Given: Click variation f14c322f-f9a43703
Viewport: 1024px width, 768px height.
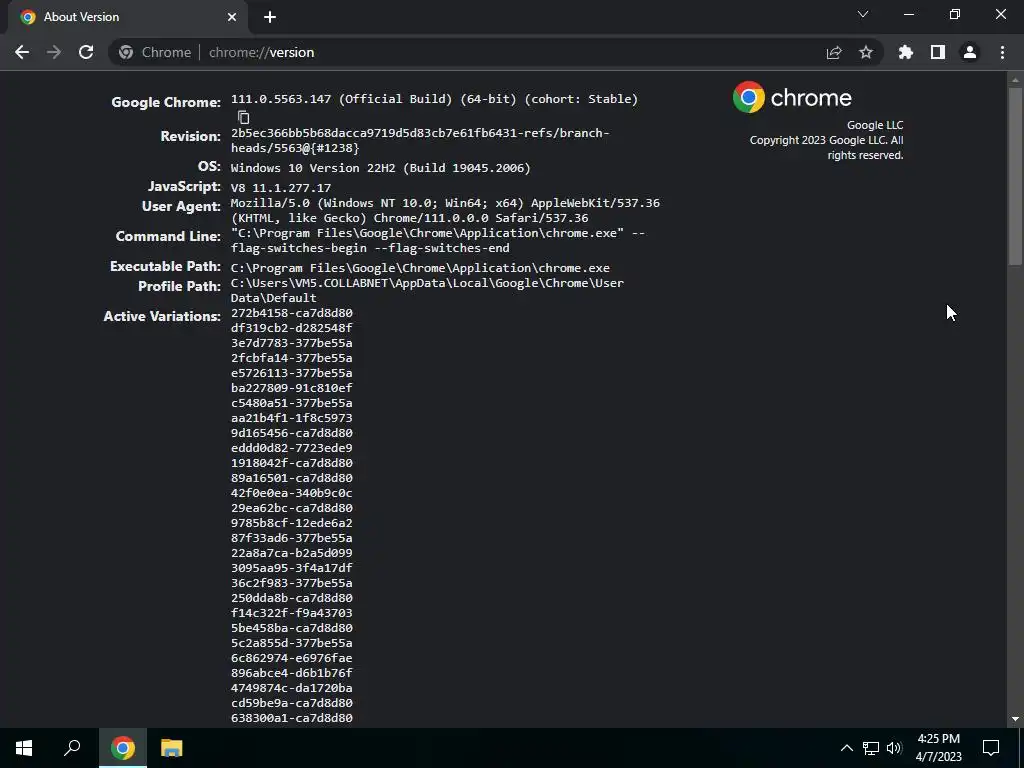Looking at the screenshot, I should 291,613.
